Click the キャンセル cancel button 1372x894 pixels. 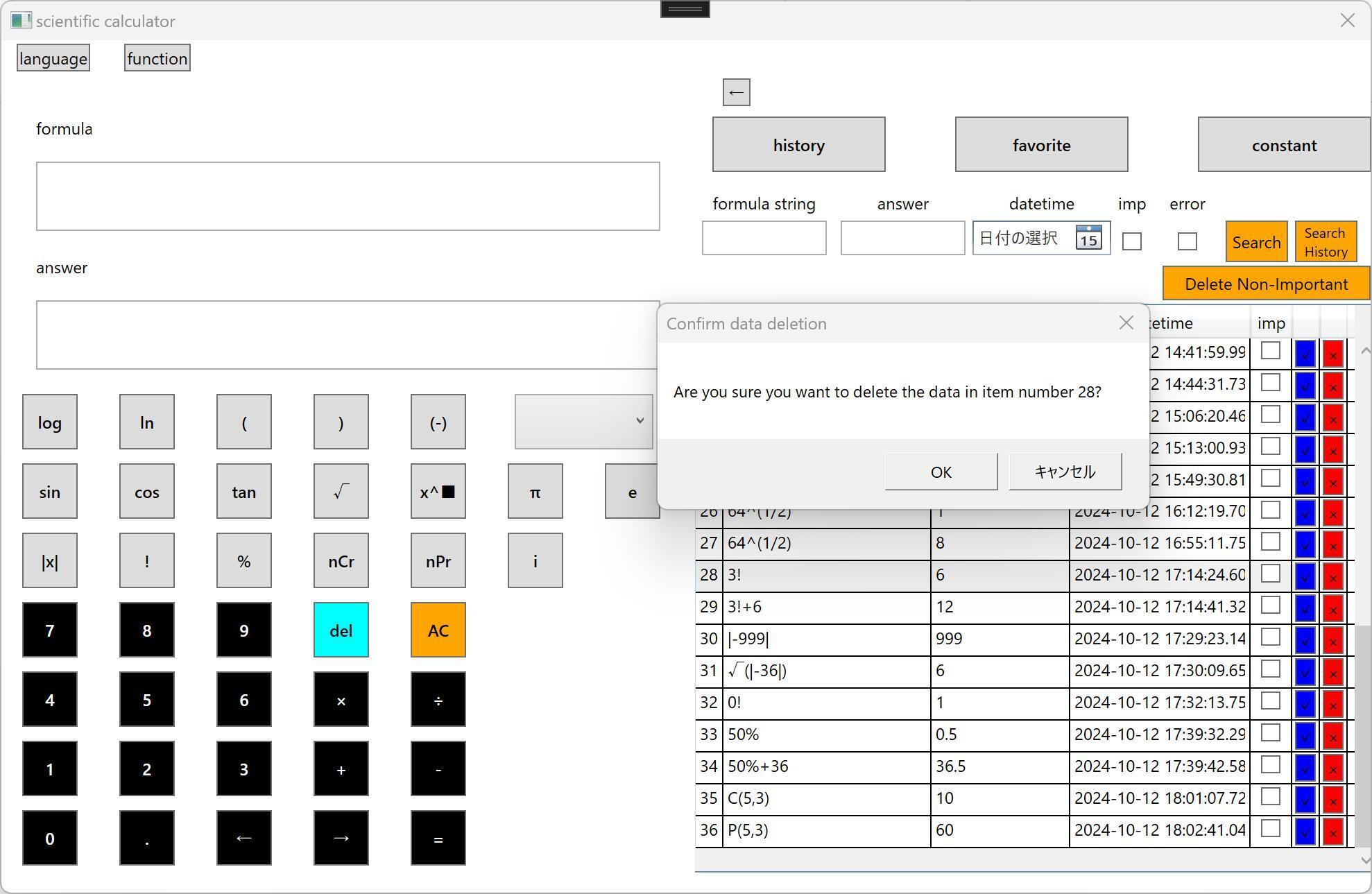[1065, 472]
